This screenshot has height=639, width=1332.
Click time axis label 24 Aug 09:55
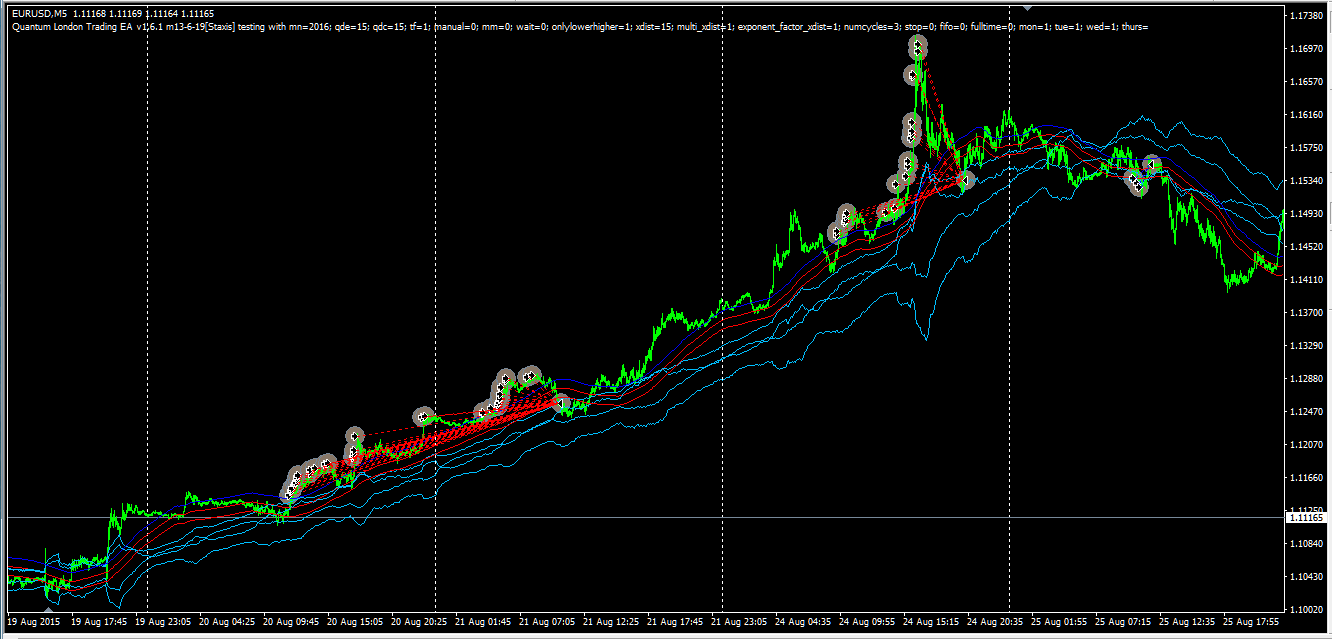click(x=869, y=621)
